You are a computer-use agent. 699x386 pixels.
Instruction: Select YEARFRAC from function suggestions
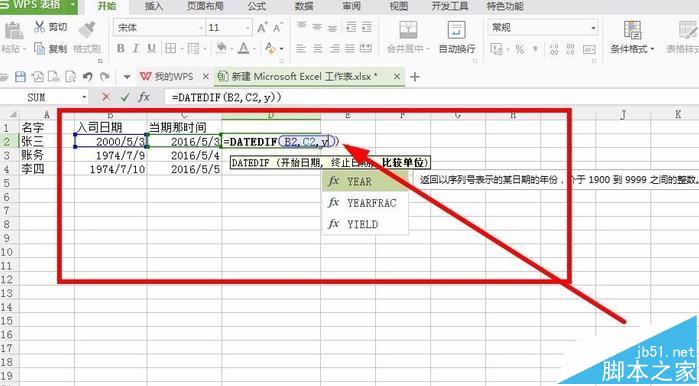click(365, 203)
